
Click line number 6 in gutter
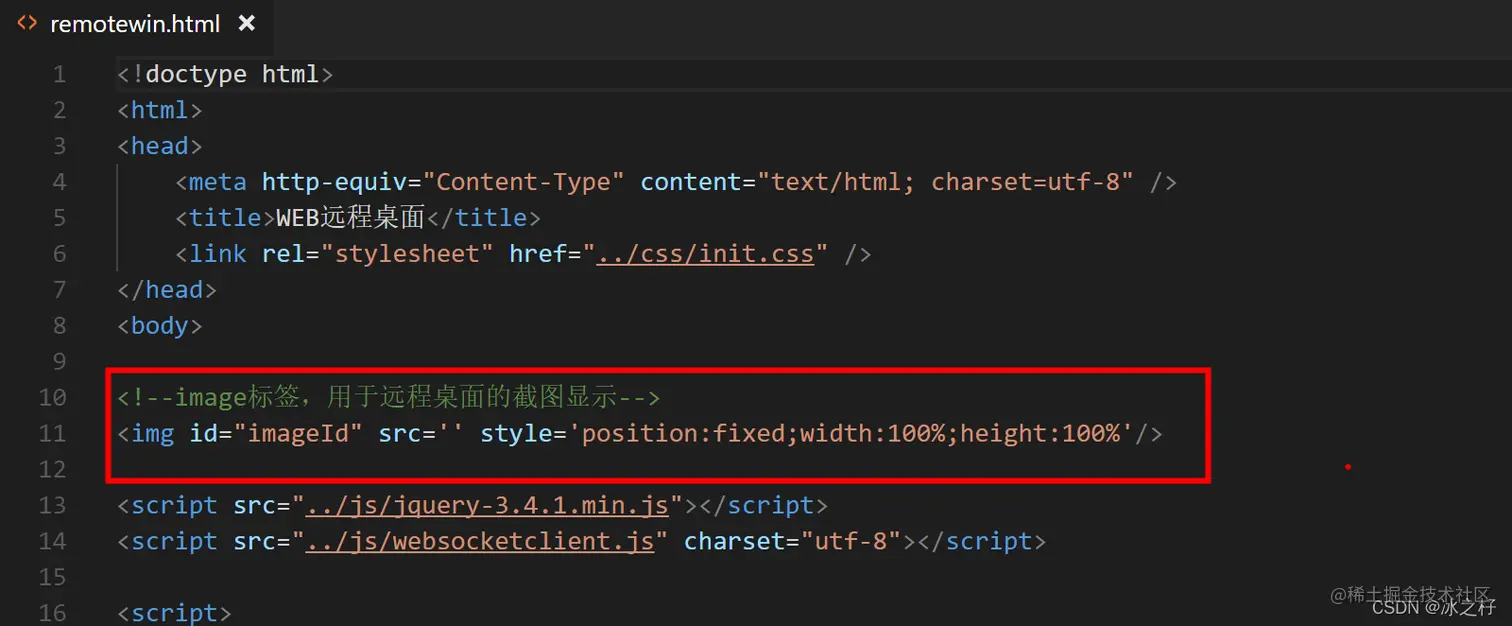[59, 254]
